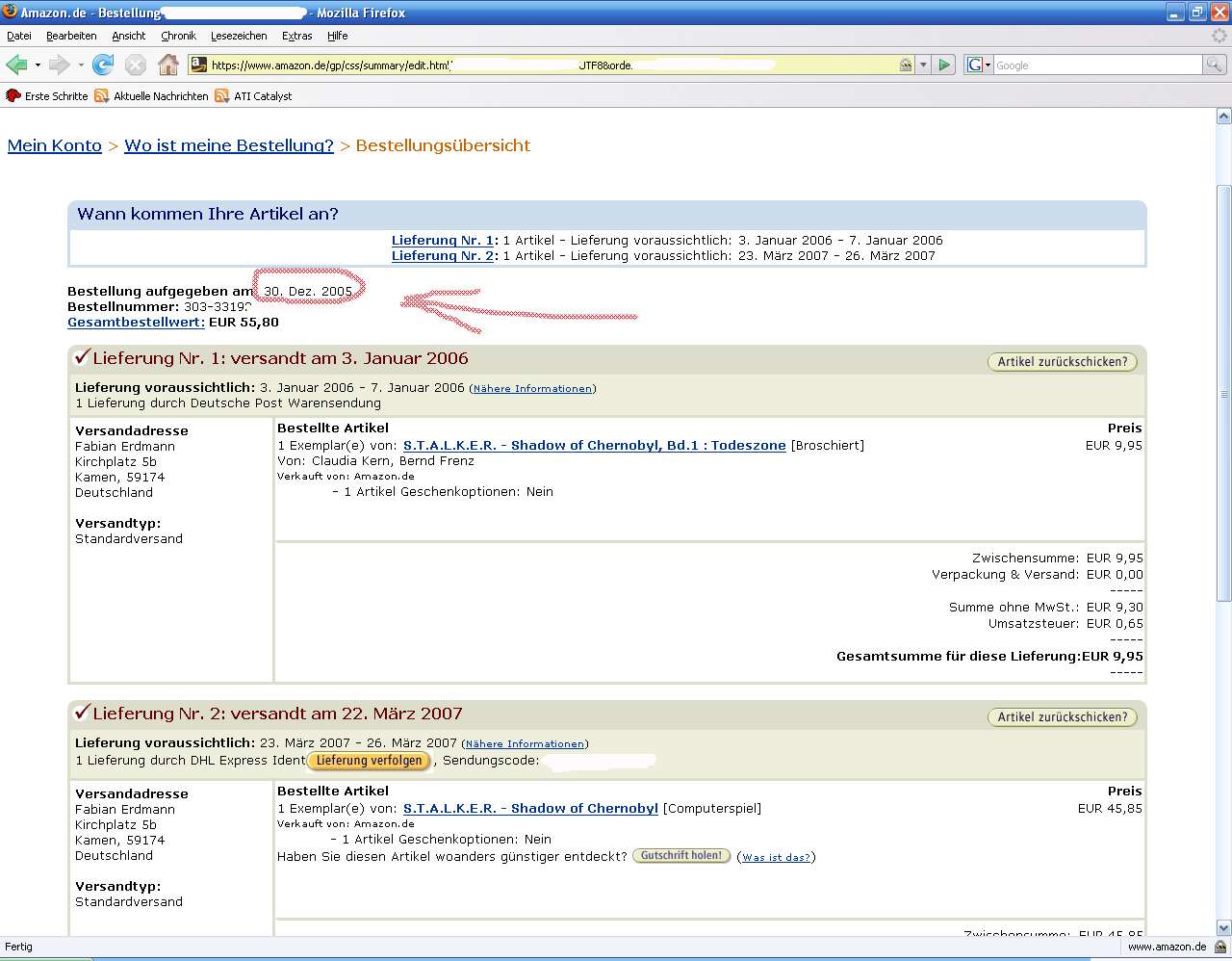This screenshot has width=1232, height=961.
Task: Click the 'EUR 45,85' price text
Action: tap(1110, 809)
